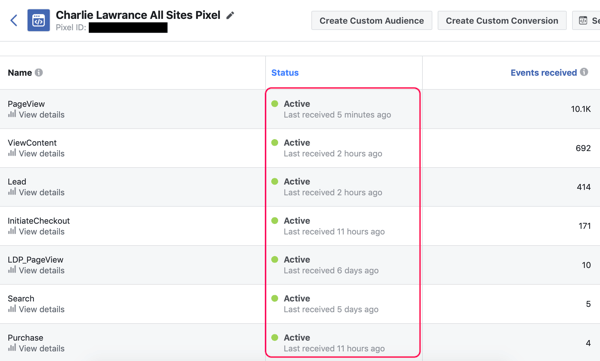Click the 692 events count
Image resolution: width=600 pixels, height=361 pixels.
583,148
